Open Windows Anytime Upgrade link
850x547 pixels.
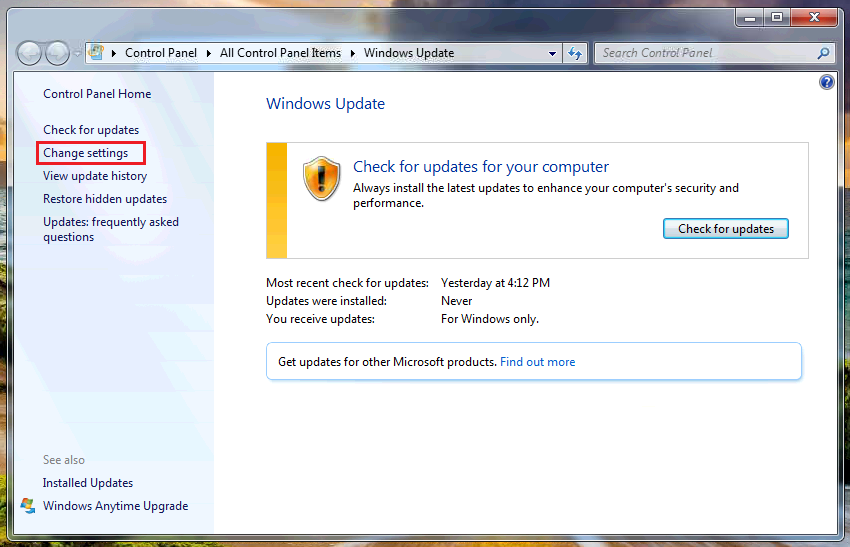pos(115,506)
